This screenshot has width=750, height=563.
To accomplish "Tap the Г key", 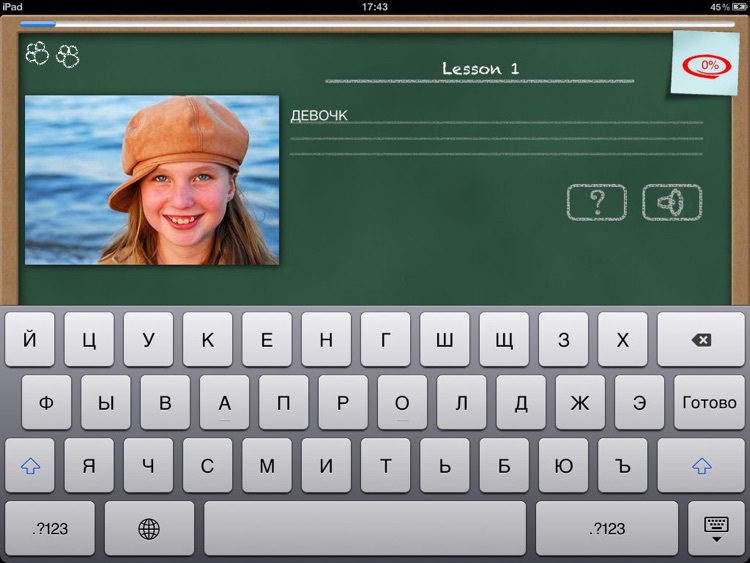I will tap(386, 340).
